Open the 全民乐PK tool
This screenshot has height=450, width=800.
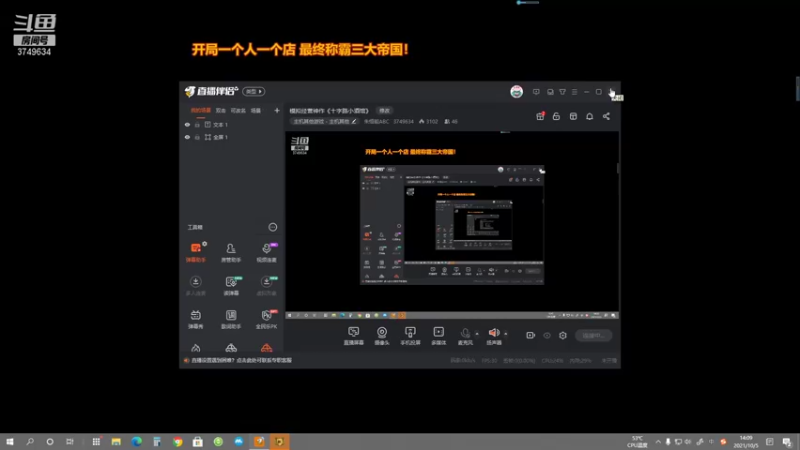click(266, 319)
